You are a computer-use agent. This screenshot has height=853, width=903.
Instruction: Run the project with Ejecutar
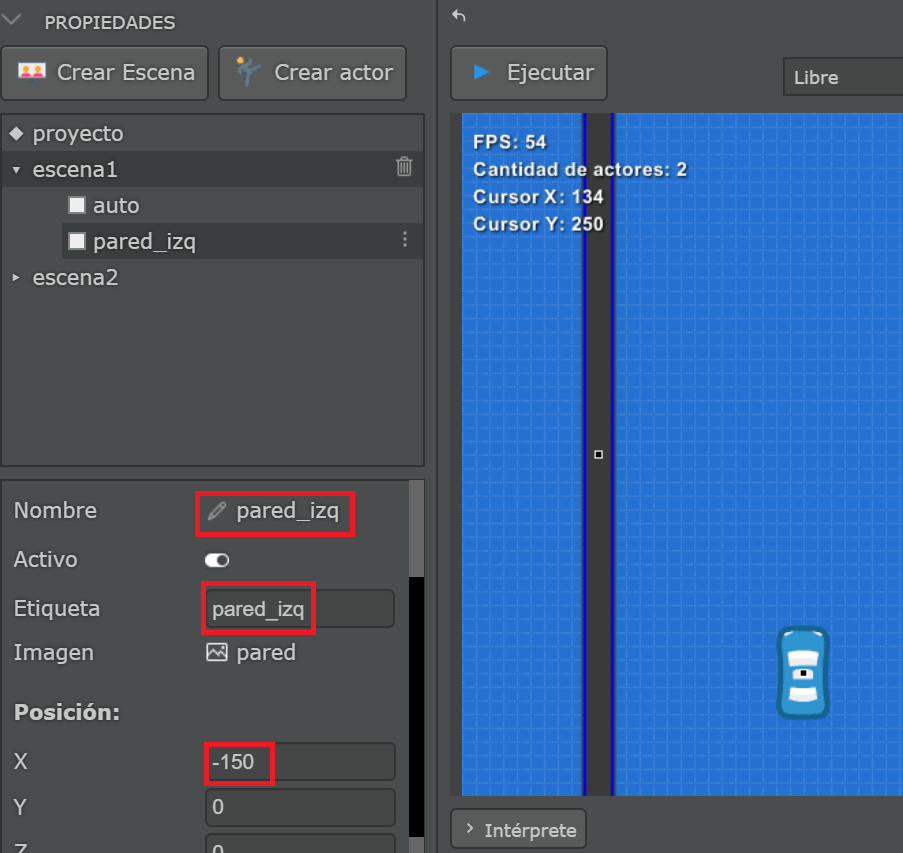point(529,73)
